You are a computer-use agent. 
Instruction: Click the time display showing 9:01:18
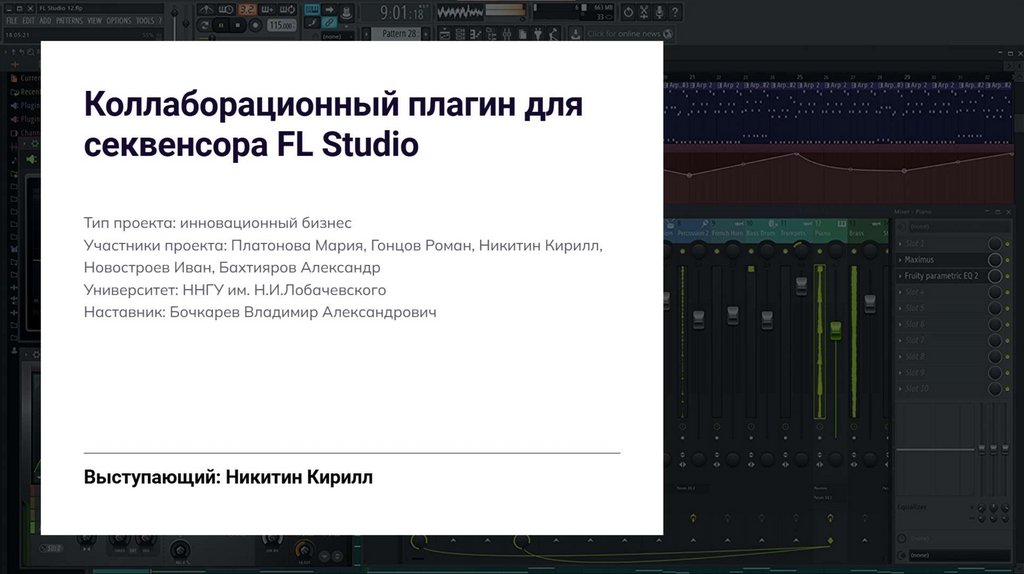[402, 12]
